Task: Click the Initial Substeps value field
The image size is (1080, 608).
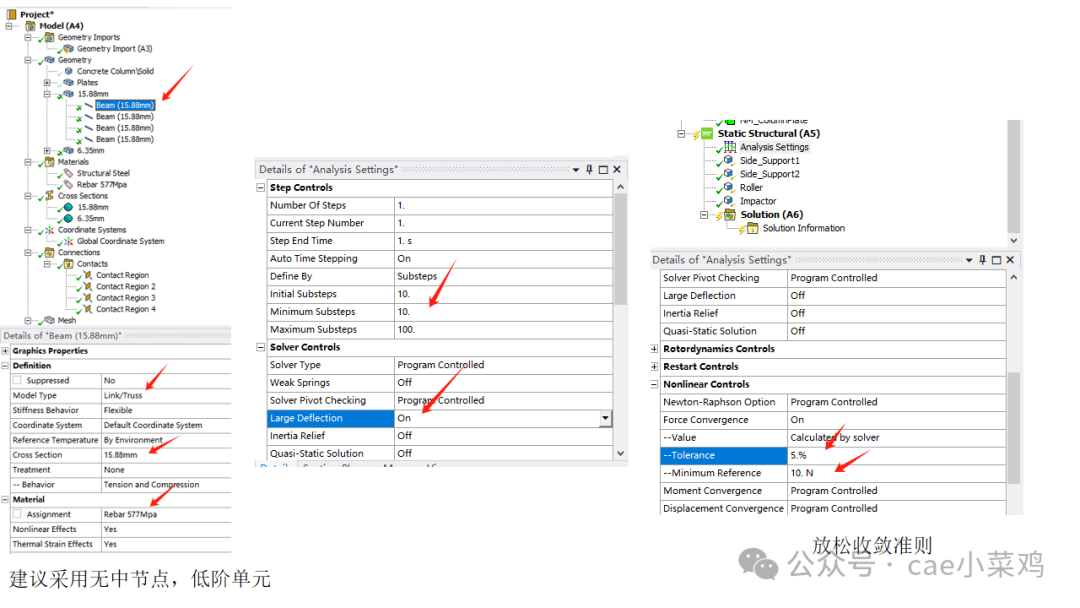Action: (x=503, y=294)
